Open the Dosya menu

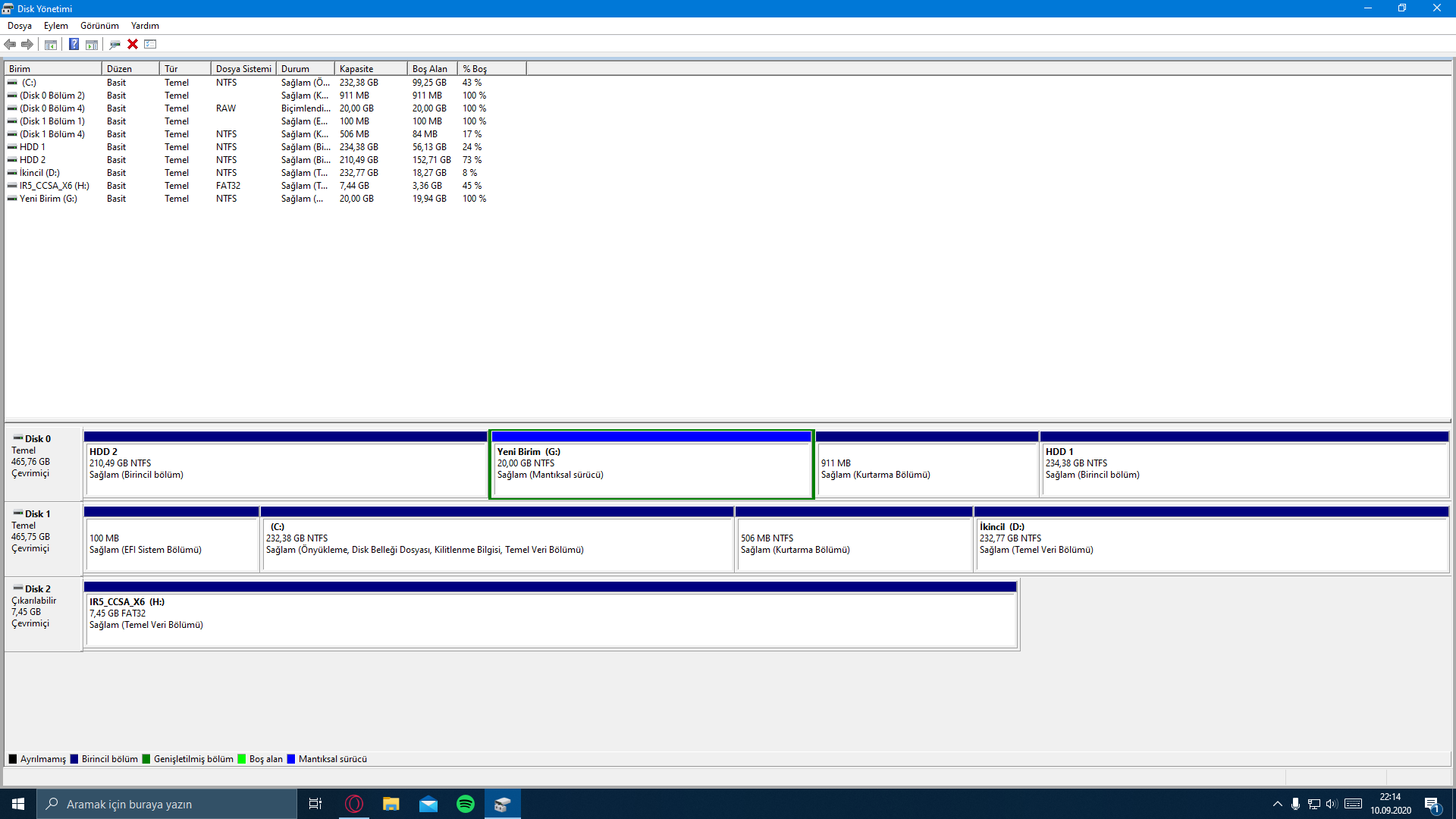pyautogui.click(x=20, y=26)
